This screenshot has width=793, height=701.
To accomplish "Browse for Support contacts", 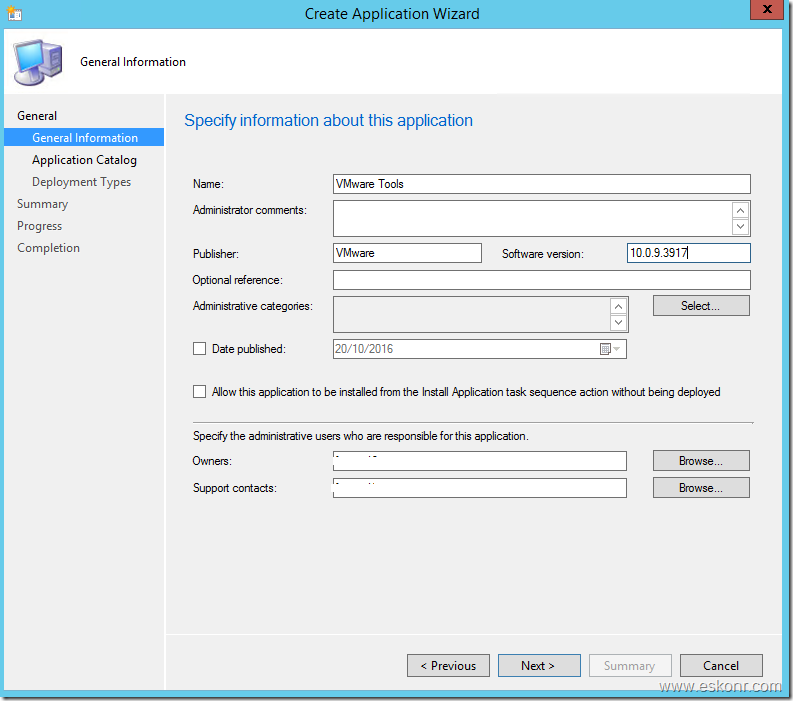I will click(701, 488).
